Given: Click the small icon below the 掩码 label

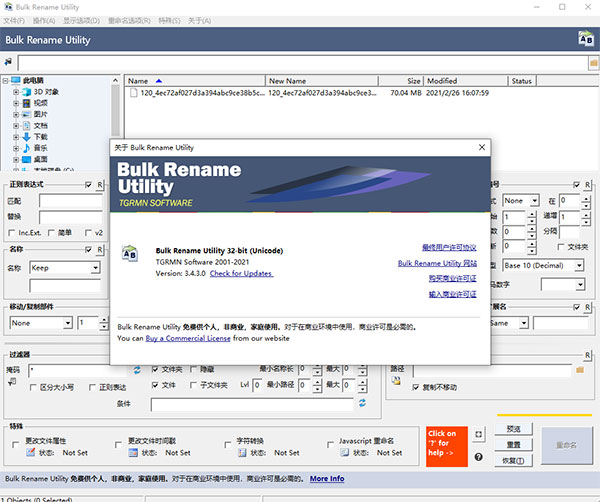Looking at the screenshot, I should 12,381.
